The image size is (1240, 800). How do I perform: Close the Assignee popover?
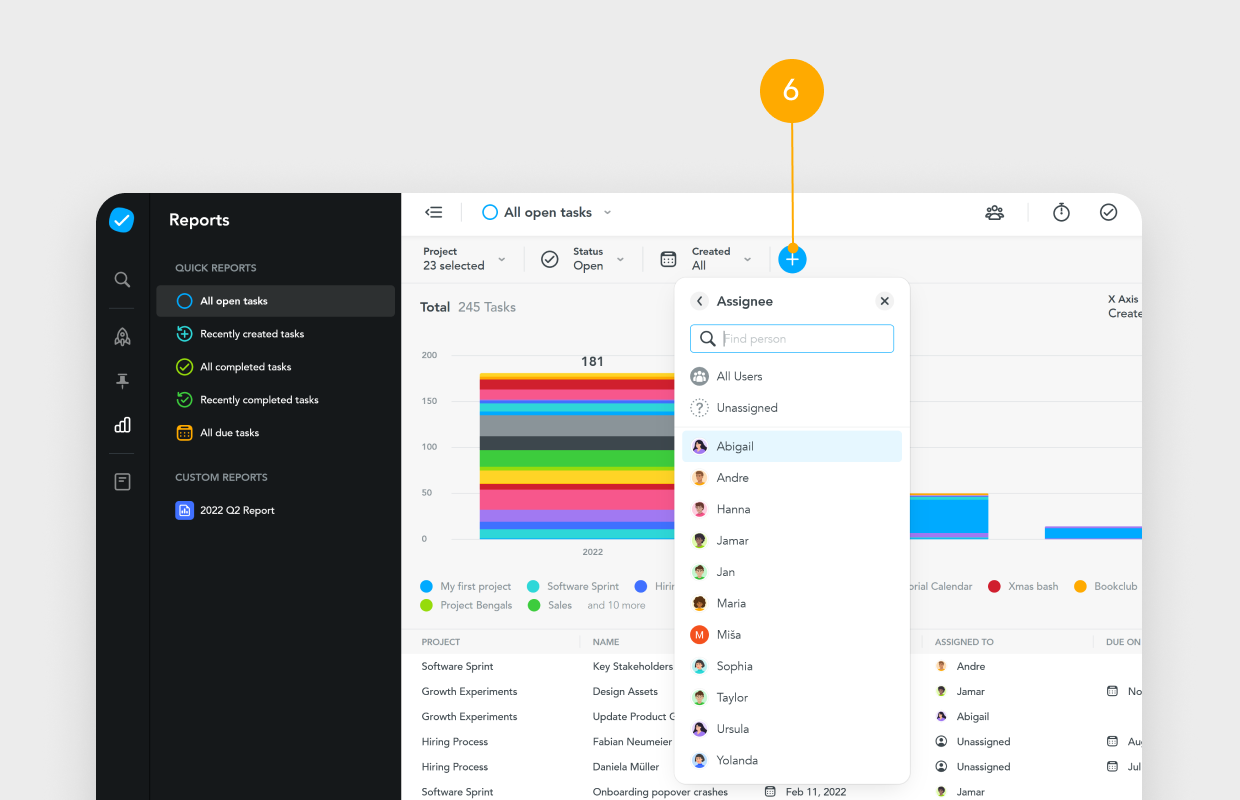point(884,301)
